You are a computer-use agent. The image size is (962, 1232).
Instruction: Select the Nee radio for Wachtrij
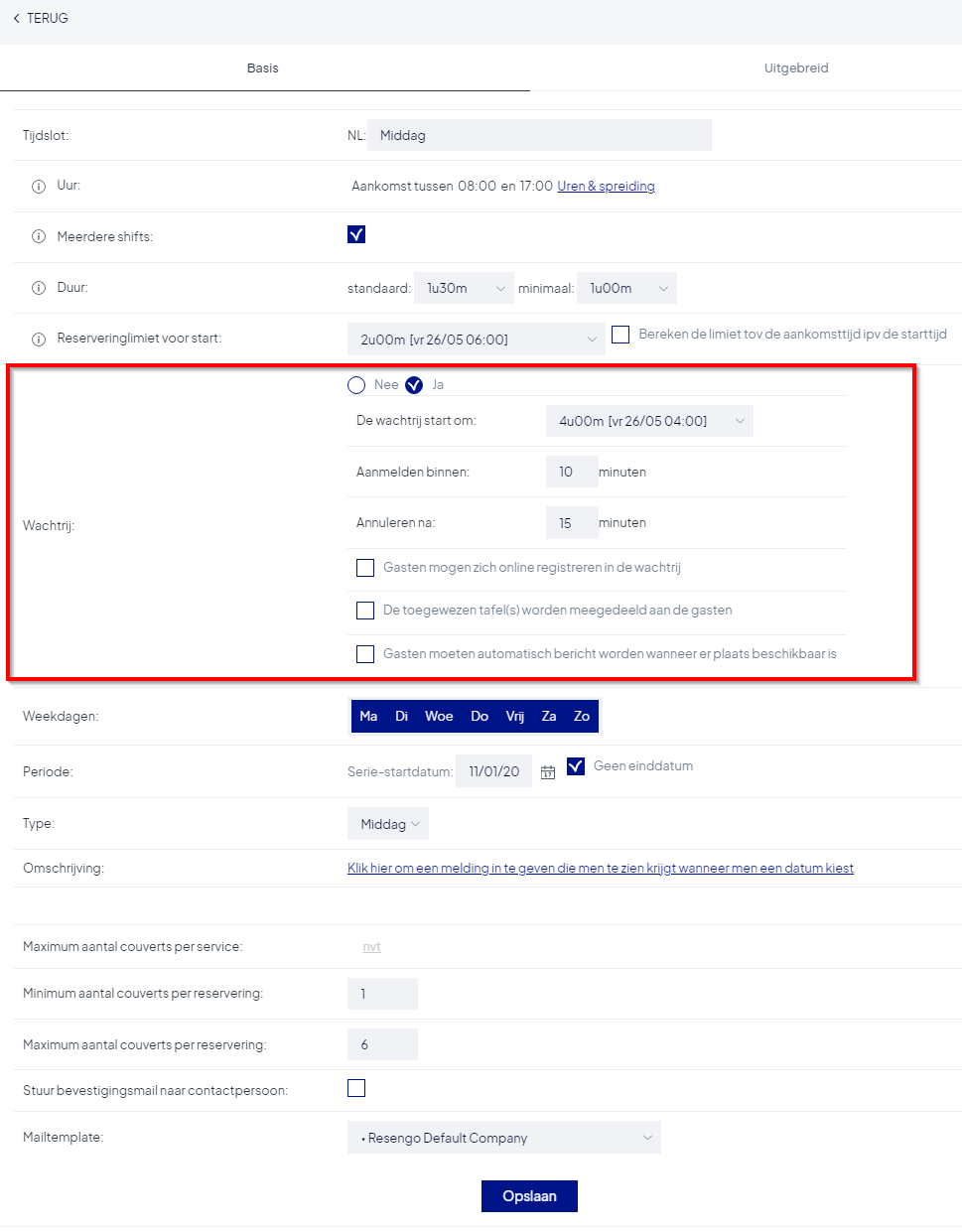coord(356,385)
